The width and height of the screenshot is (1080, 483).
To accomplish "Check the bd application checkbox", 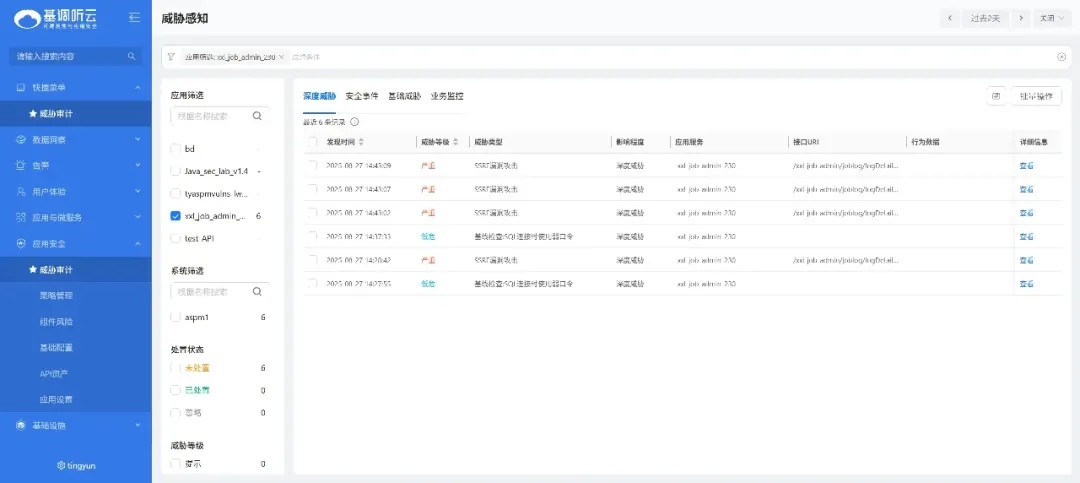I will (x=176, y=148).
